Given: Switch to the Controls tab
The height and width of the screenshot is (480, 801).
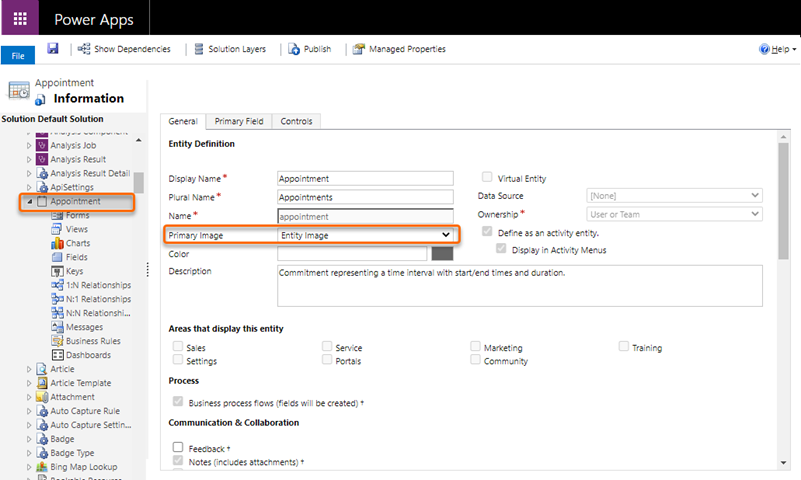Looking at the screenshot, I should pos(296,122).
